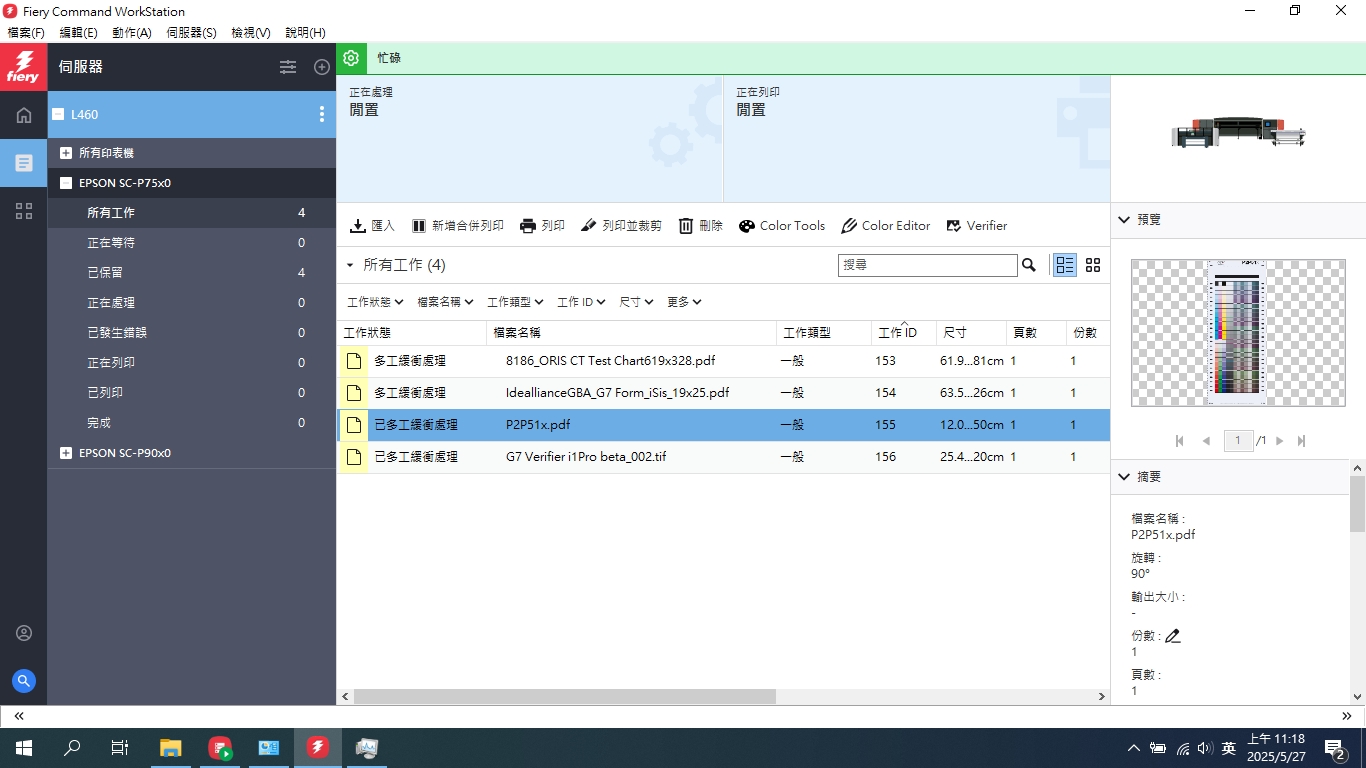Switch to list view layout
The image size is (1366, 768).
pos(1065,265)
